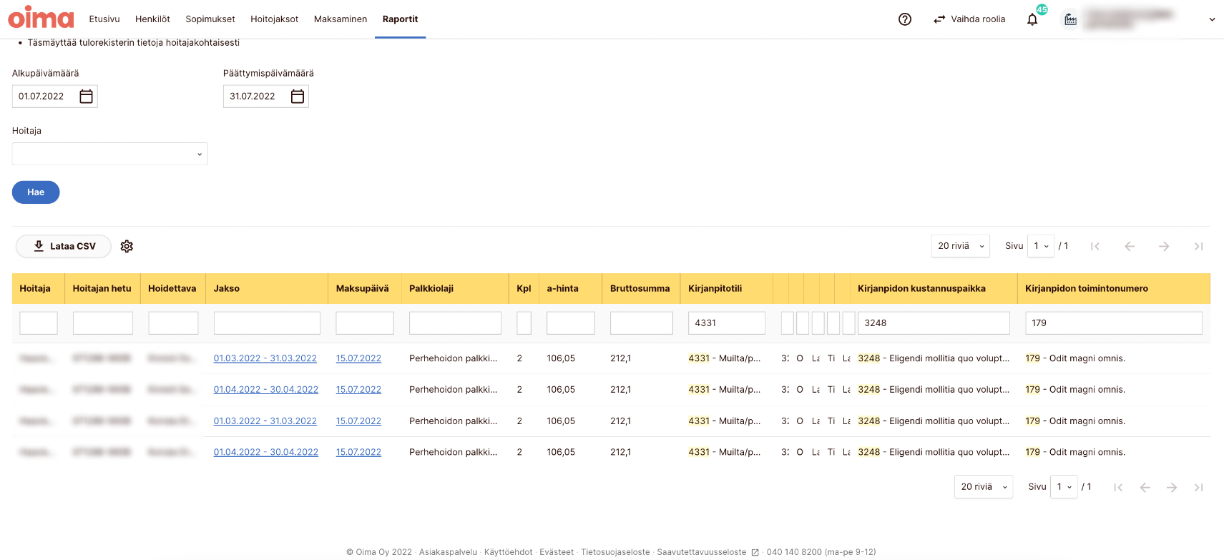This screenshot has width=1224, height=560.
Task: Go to last page in bottom pagination
Action: coord(1198,487)
